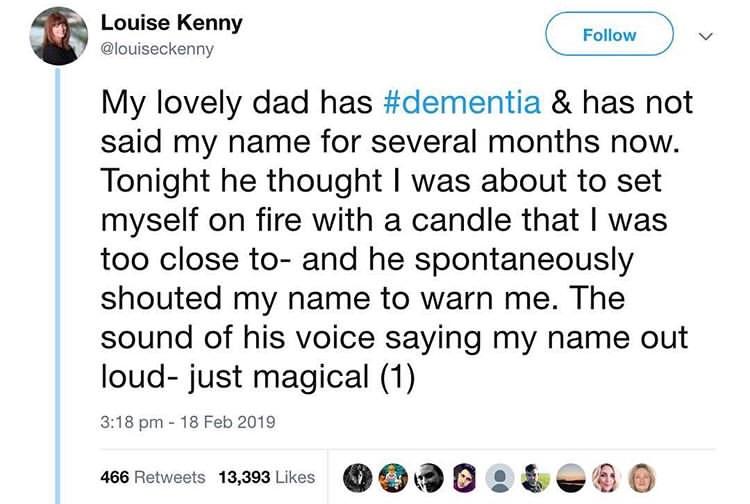View the 466 Retweets list
Viewport: 750px width, 504px height.
152,477
